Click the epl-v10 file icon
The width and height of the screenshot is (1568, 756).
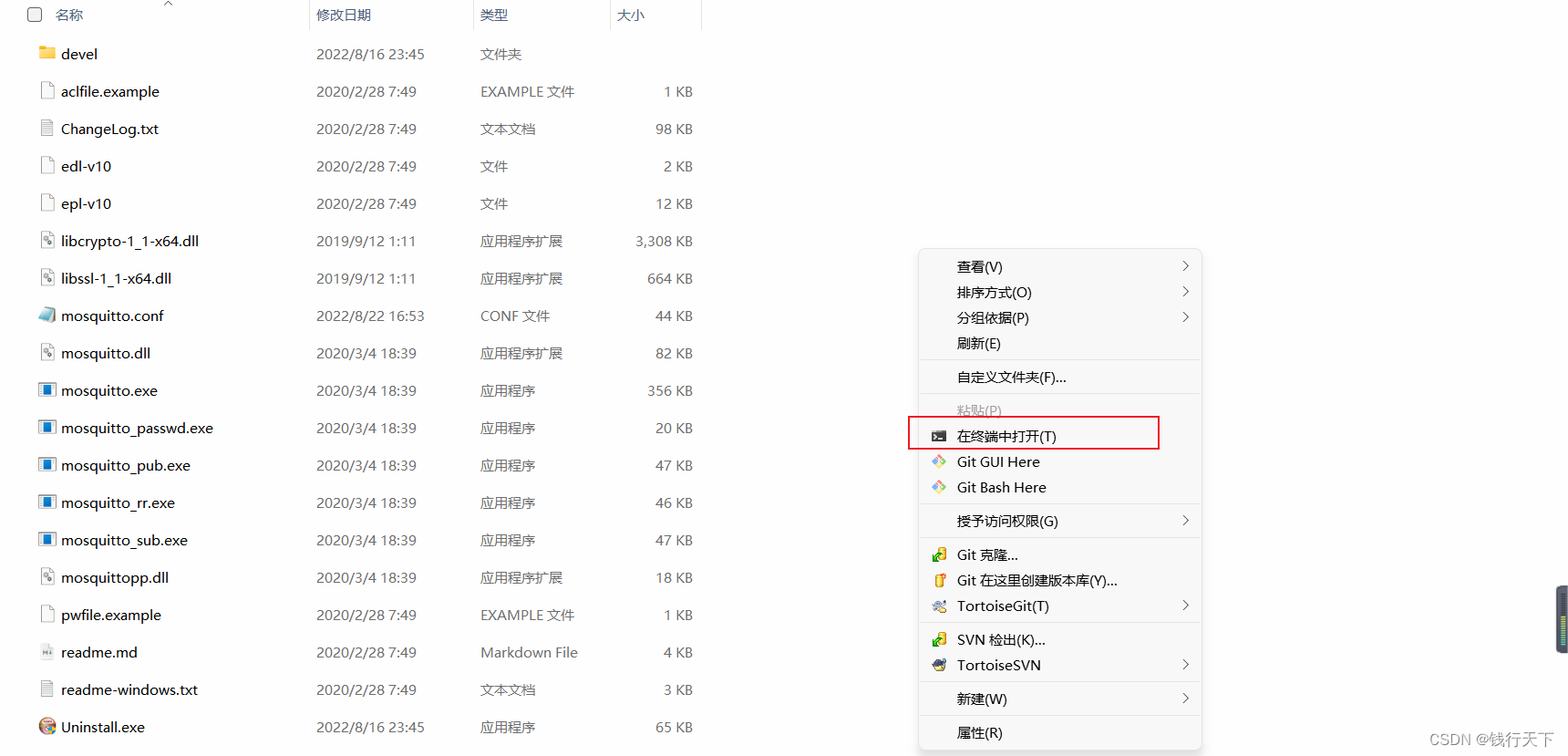click(x=47, y=202)
